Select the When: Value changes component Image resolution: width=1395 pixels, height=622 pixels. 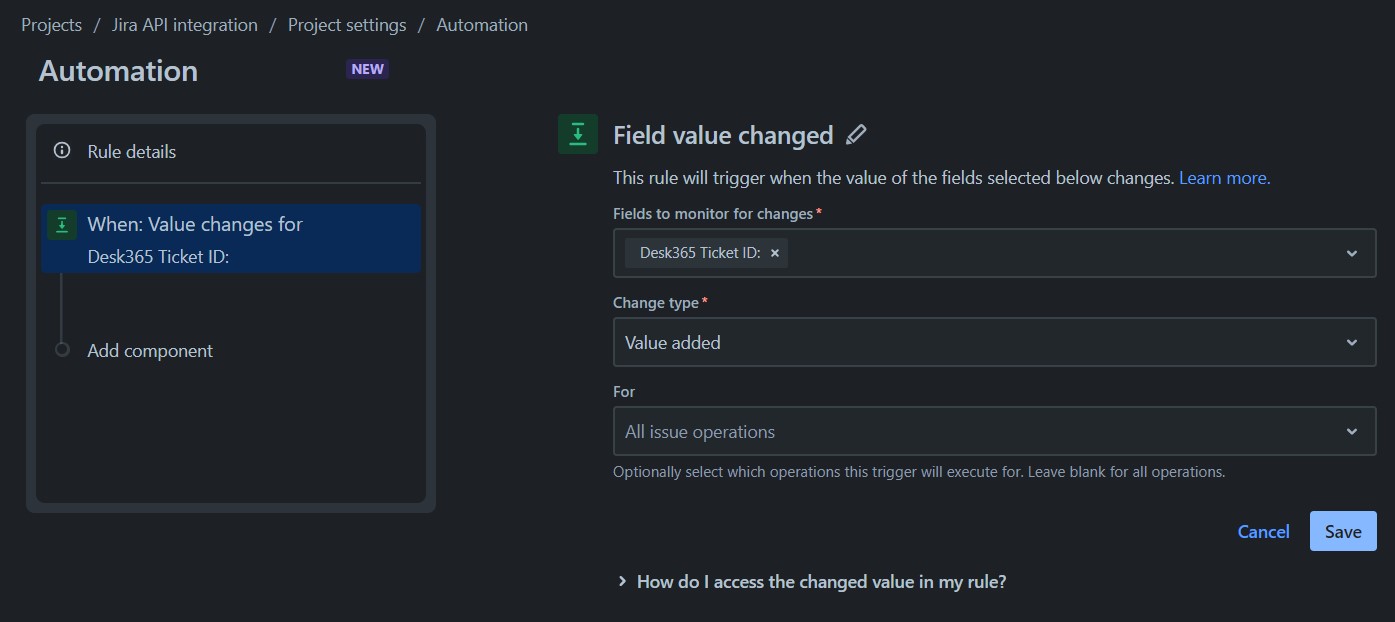tap(230, 238)
